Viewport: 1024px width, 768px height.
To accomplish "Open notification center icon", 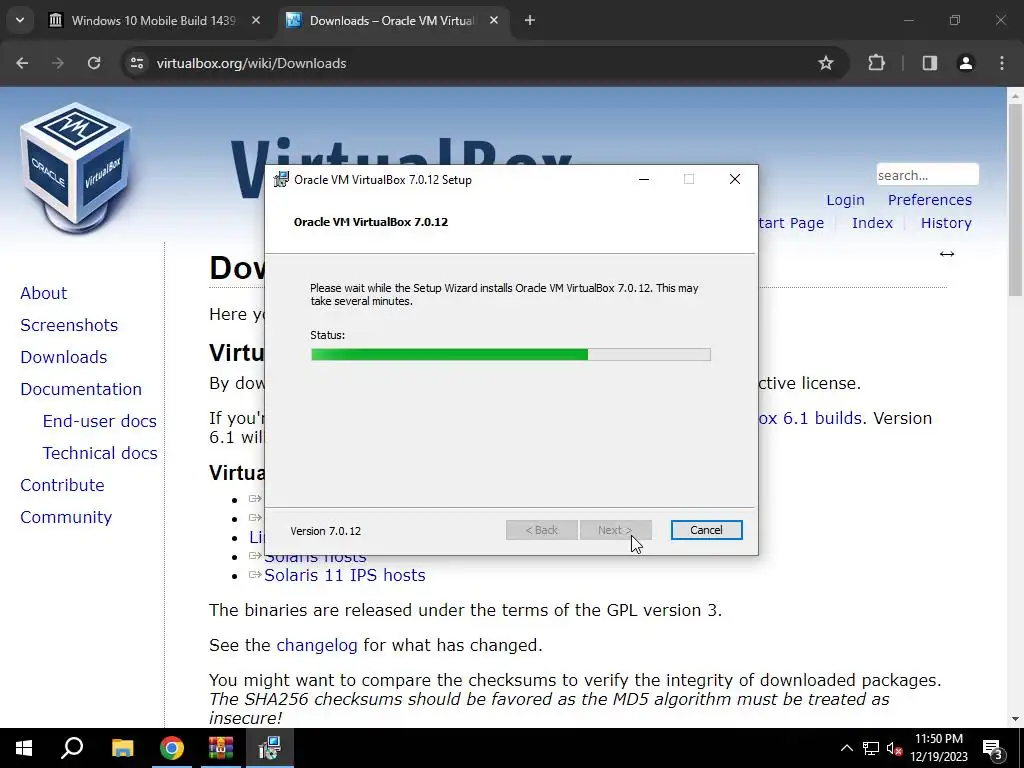I will [993, 748].
